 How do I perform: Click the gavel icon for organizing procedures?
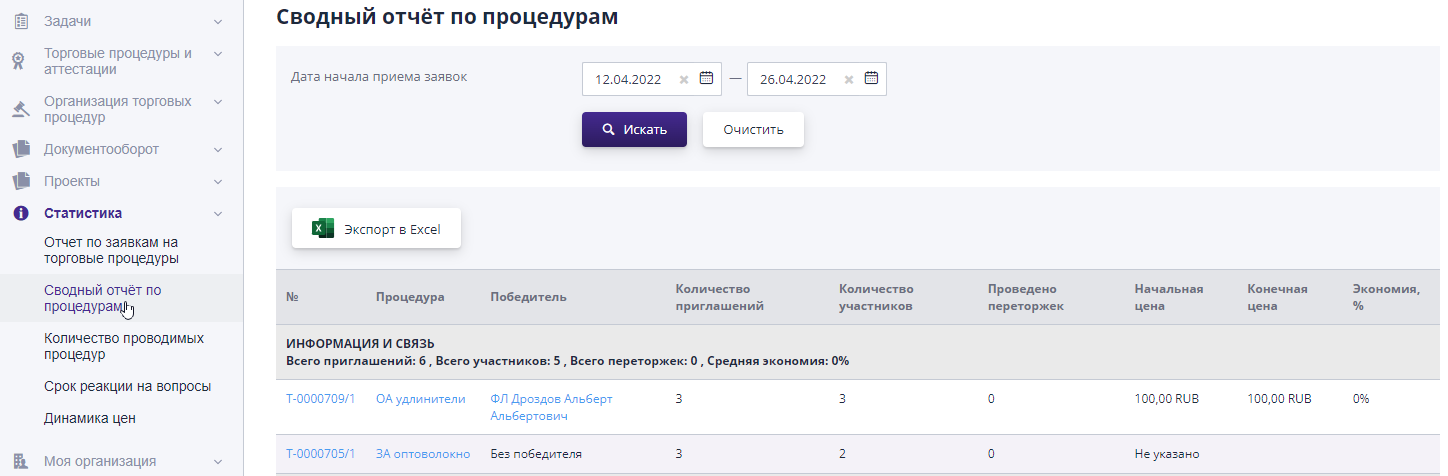click(20, 109)
